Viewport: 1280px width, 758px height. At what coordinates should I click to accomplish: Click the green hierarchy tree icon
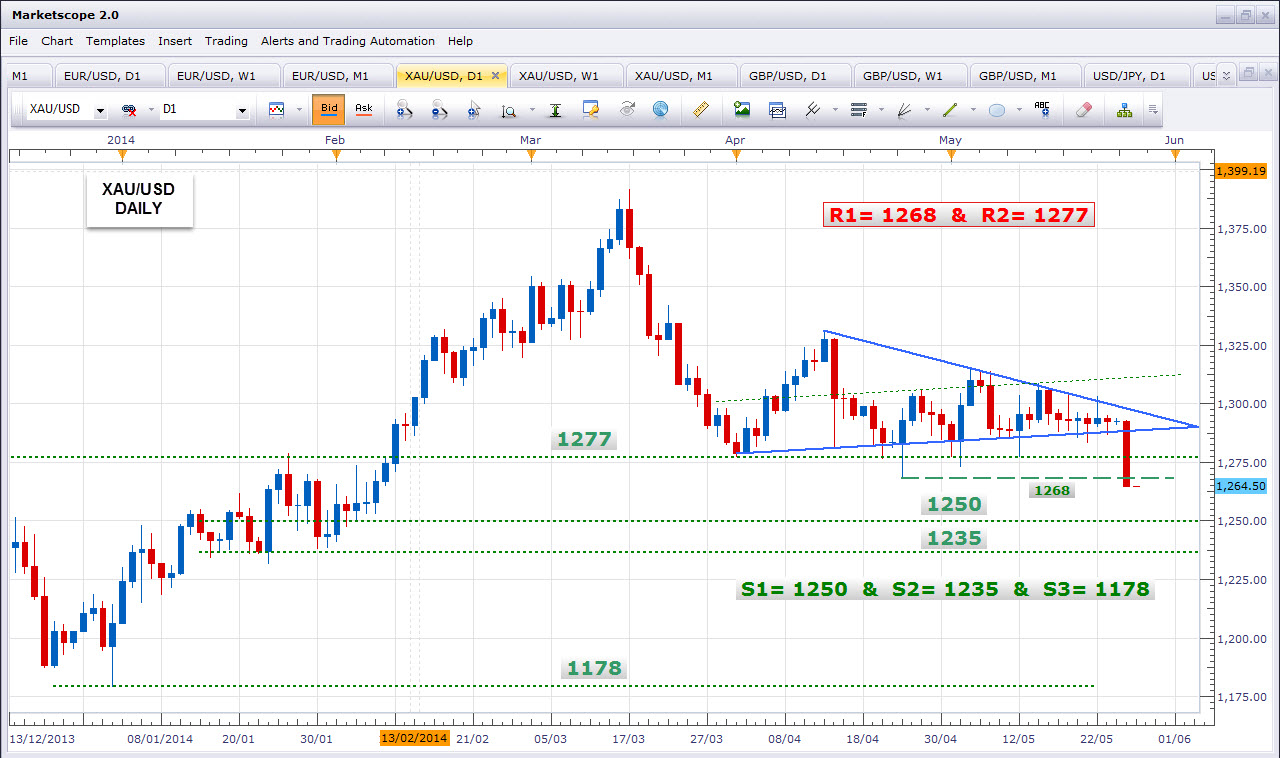tap(1124, 110)
